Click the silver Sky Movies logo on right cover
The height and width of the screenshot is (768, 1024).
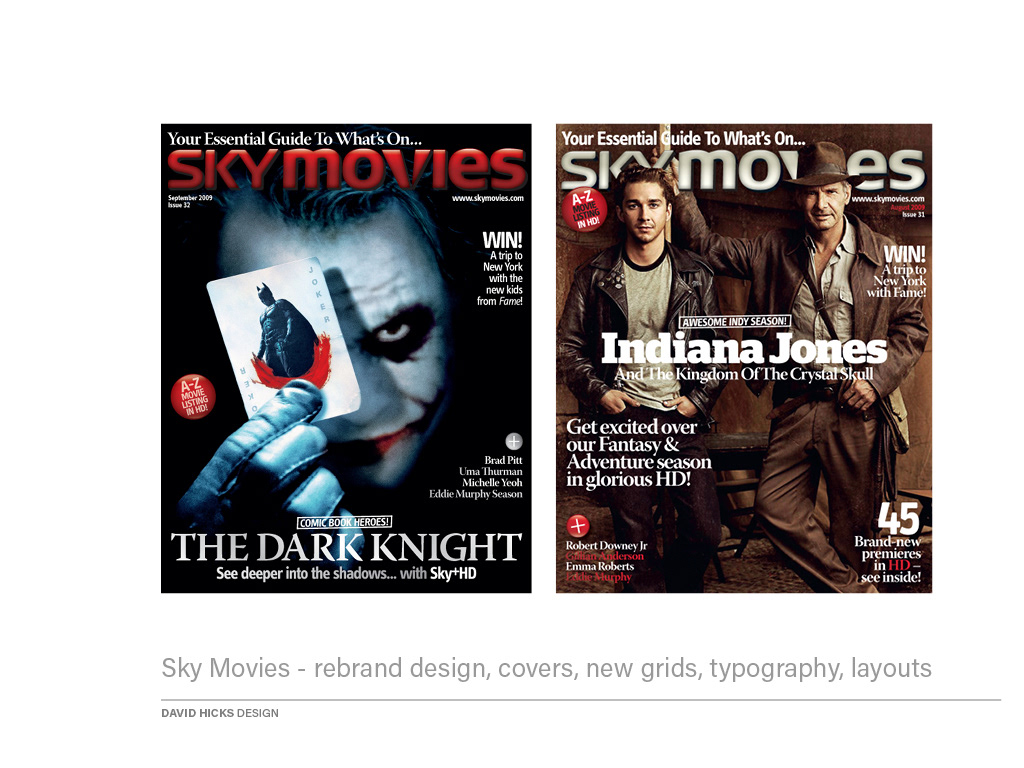(743, 169)
